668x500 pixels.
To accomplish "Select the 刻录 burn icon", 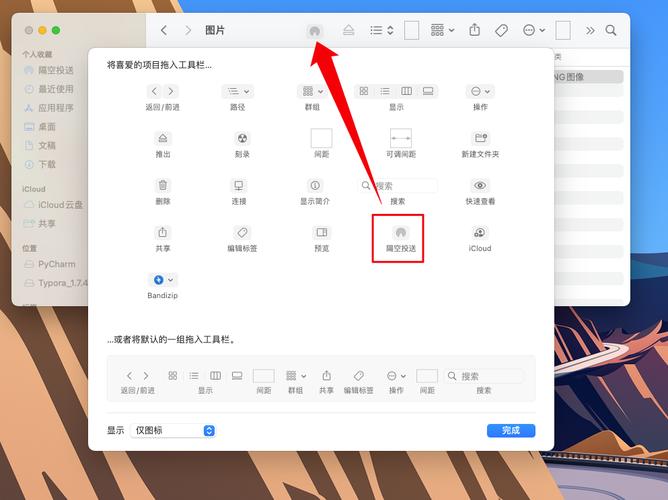I will click(x=240, y=138).
